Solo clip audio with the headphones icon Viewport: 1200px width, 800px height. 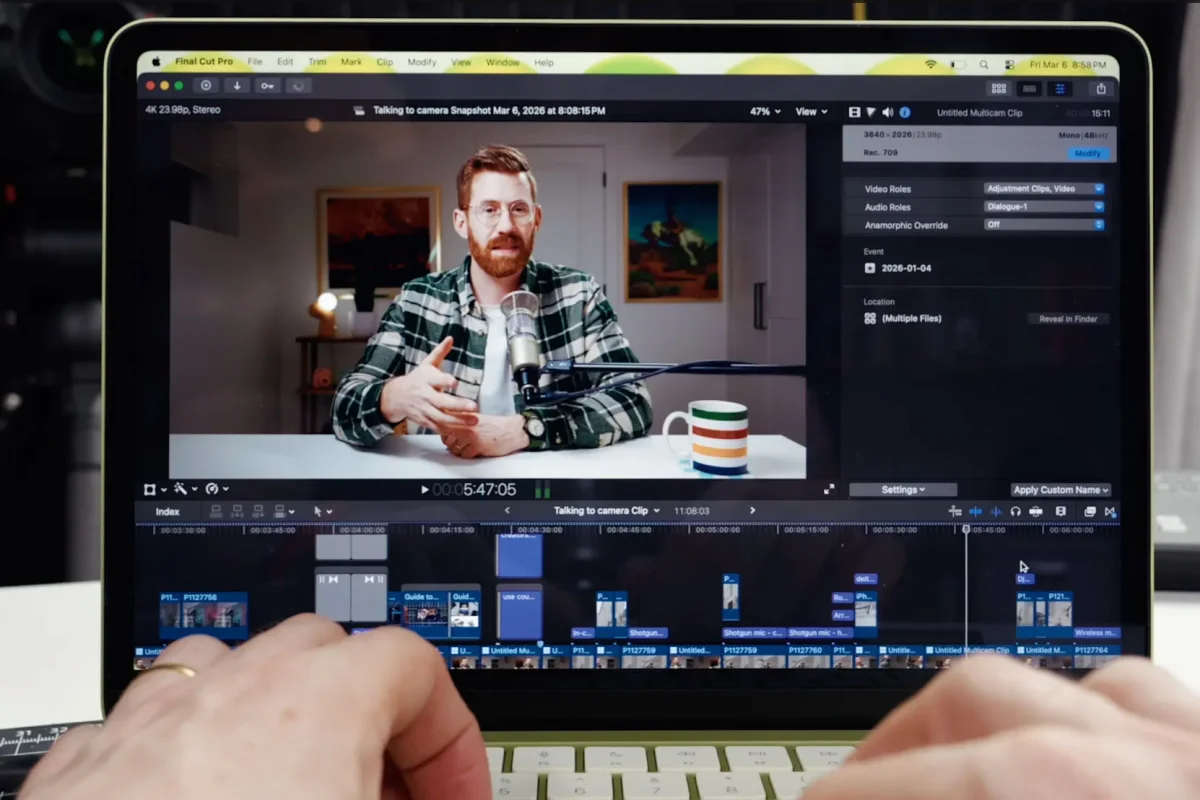pyautogui.click(x=1016, y=512)
